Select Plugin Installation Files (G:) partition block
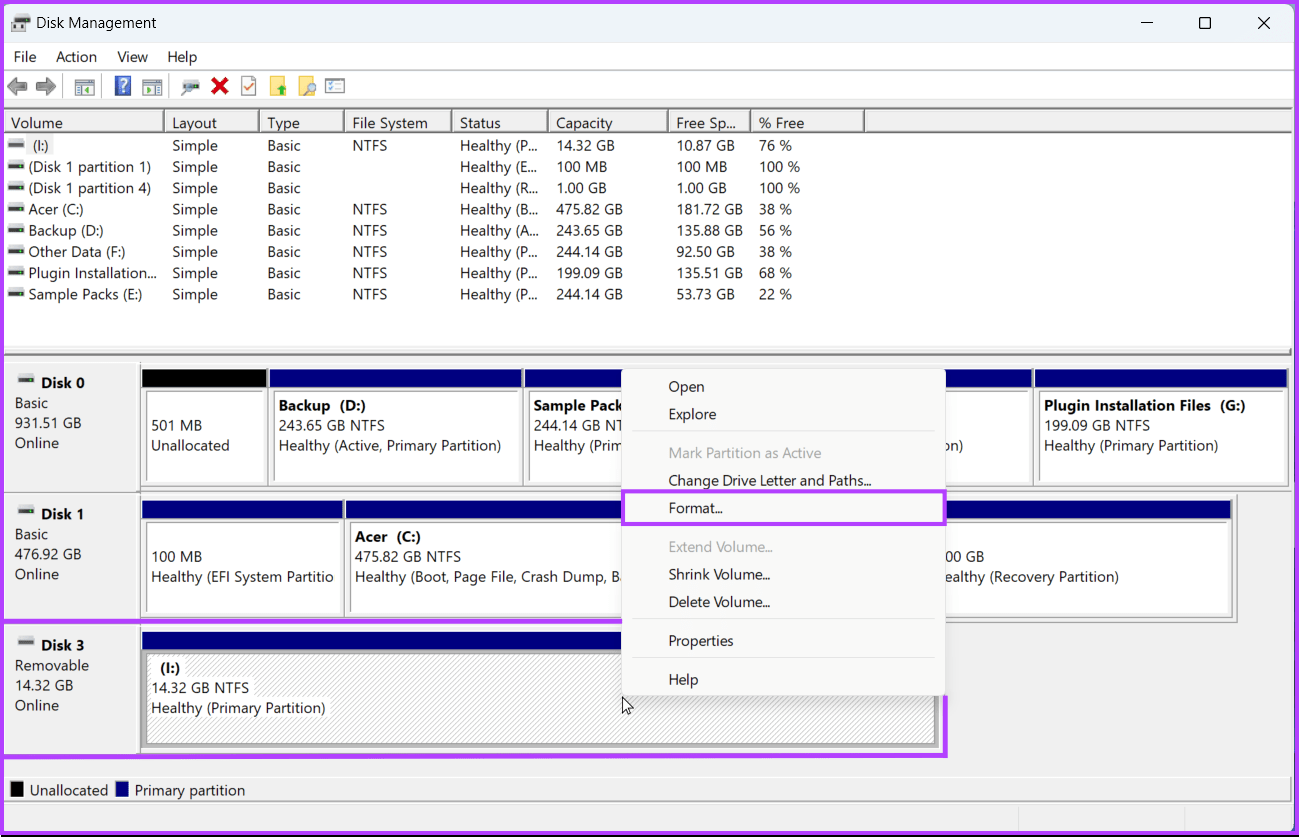This screenshot has width=1299, height=837. pos(1160,427)
